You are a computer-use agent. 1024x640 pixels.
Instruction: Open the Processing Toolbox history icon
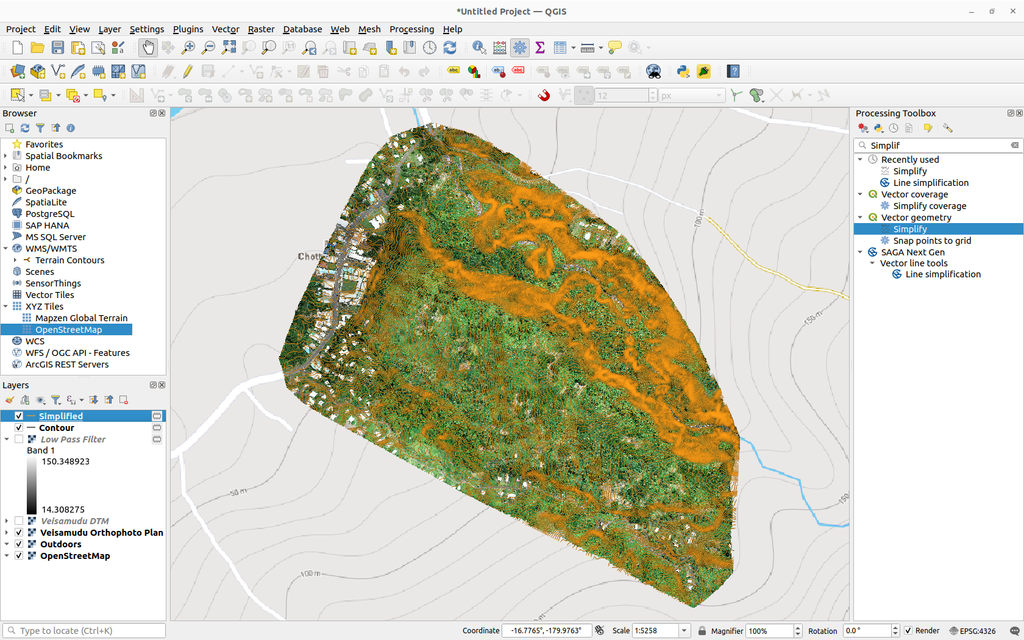click(894, 129)
